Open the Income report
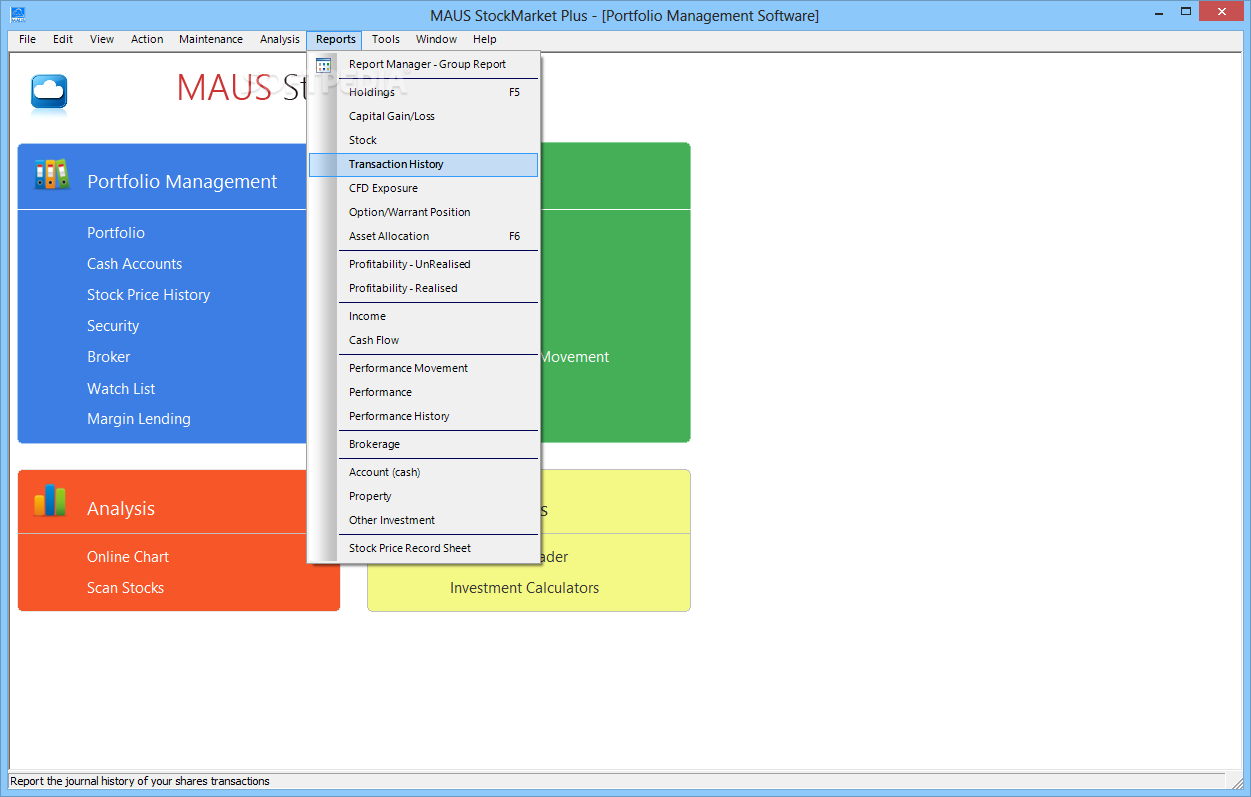Screen dimensions: 1251x797 423,316
